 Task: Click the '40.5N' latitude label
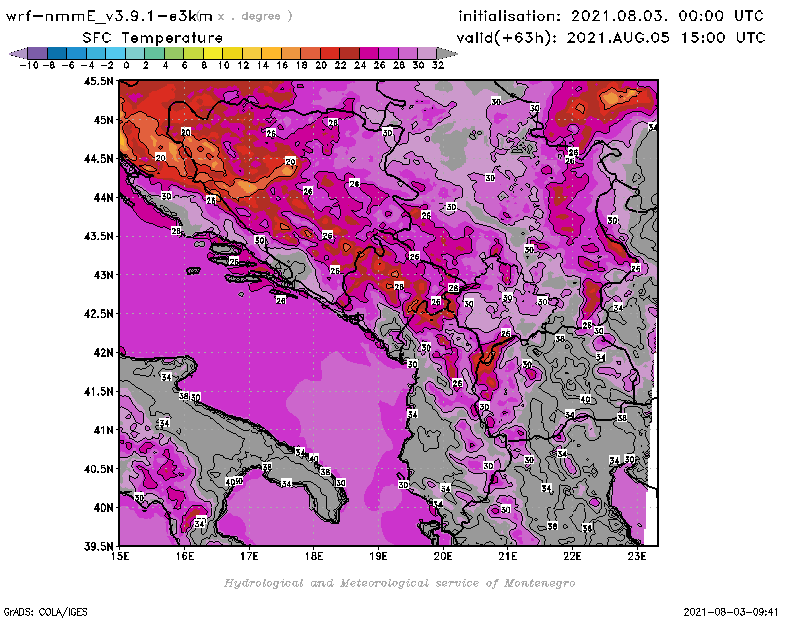pyautogui.click(x=98, y=469)
